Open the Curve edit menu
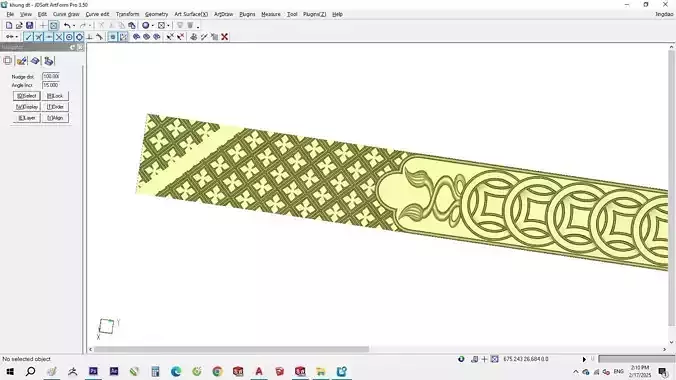This screenshot has height=380, width=676. (x=97, y=14)
